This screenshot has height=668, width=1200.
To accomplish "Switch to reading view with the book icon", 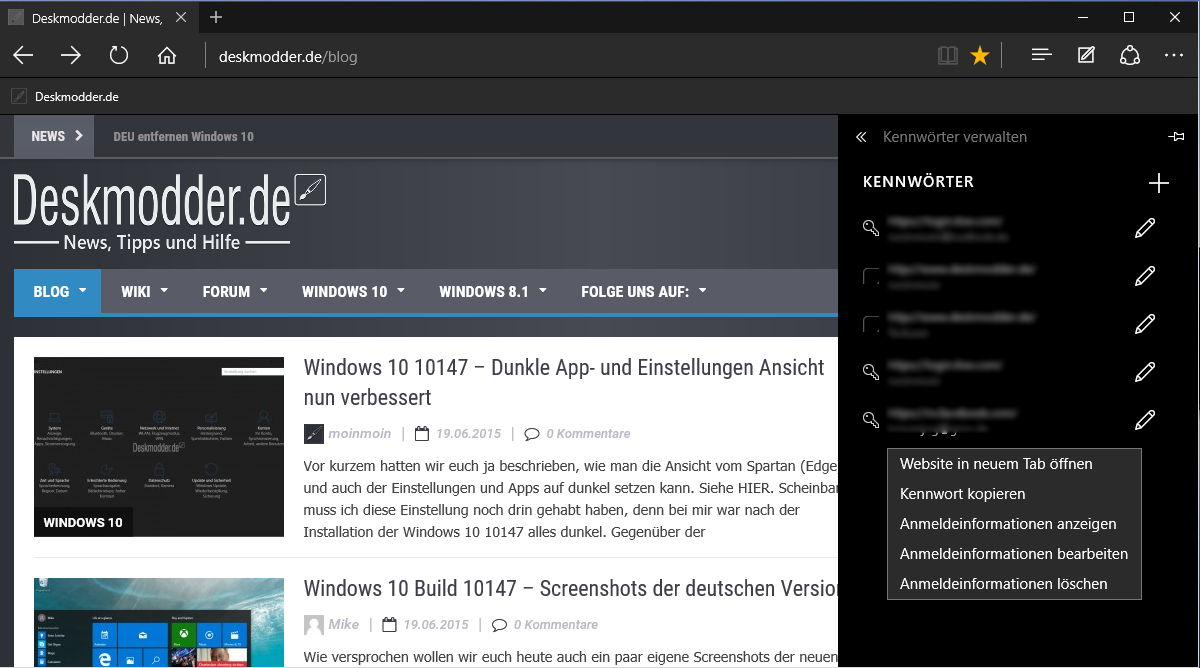I will point(947,56).
